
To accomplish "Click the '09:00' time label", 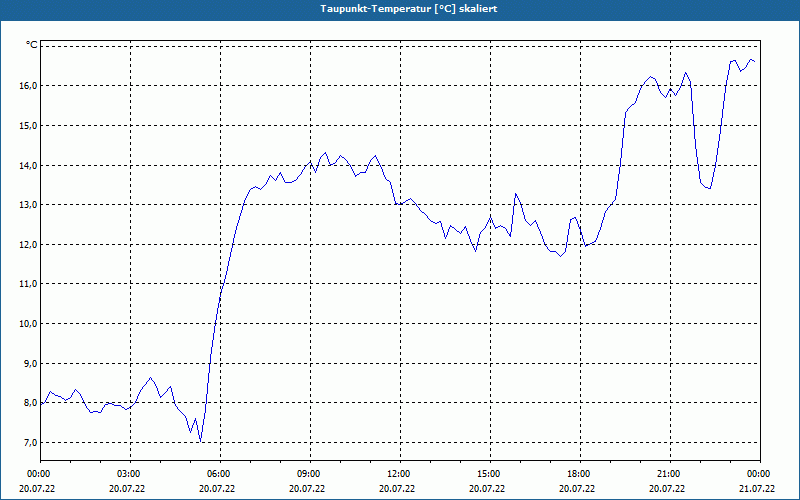I will (309, 474).
